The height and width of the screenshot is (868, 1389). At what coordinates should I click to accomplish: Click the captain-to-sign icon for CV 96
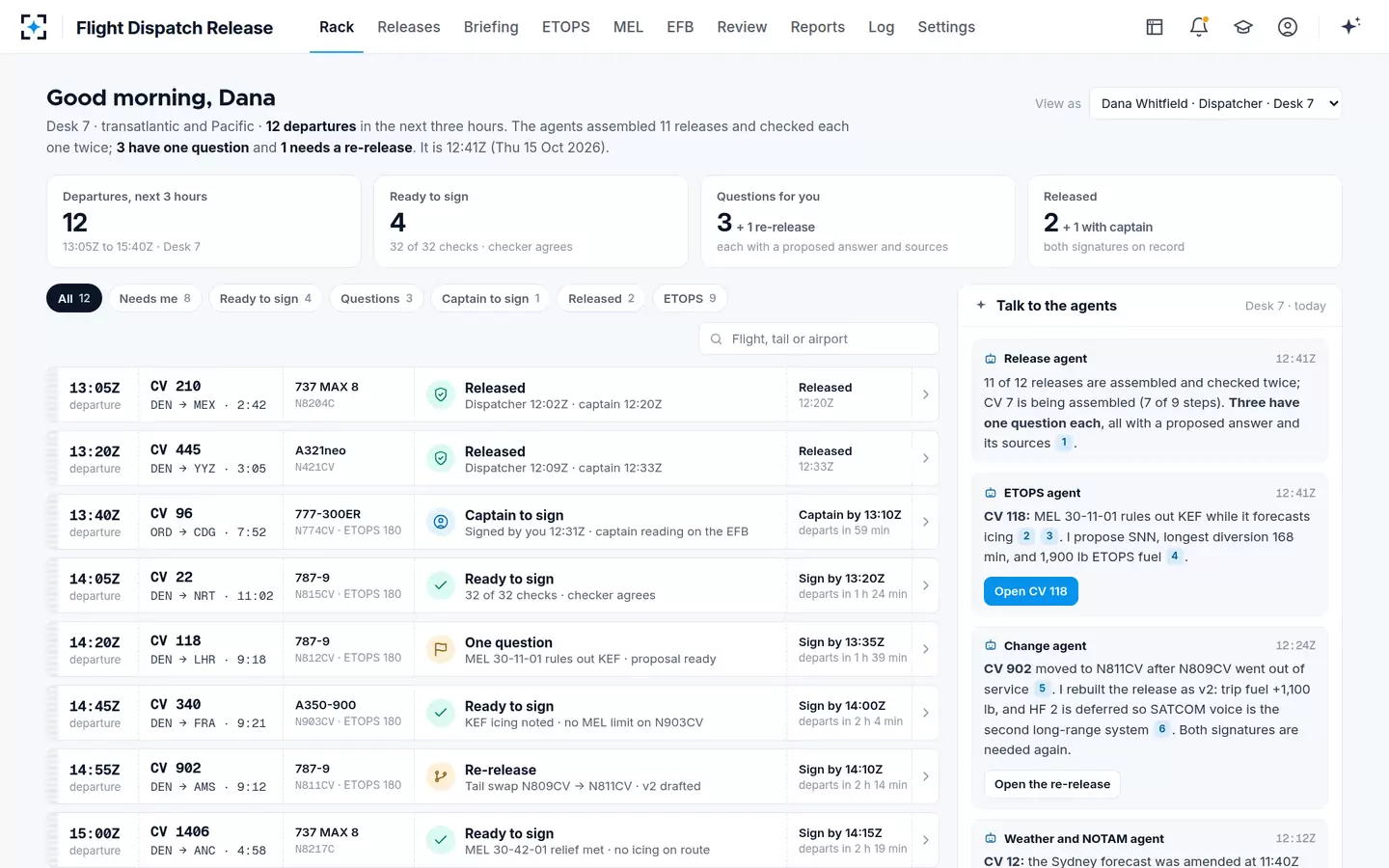coord(441,522)
